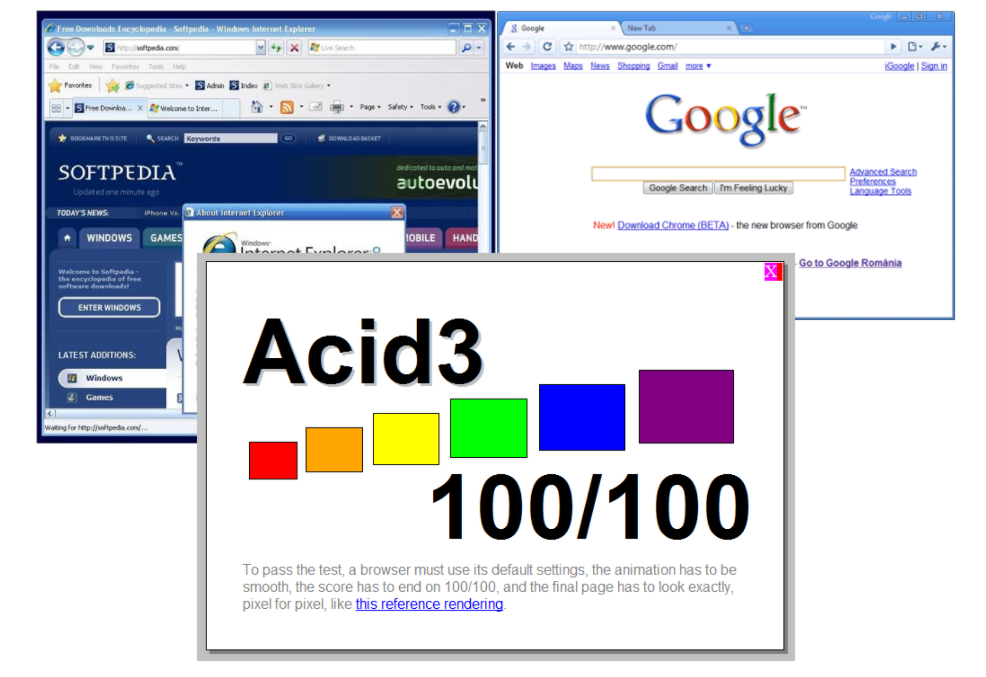Screen dimensions: 986x677
Task: Open the Safety dropdown menu in IE
Action: (x=399, y=106)
